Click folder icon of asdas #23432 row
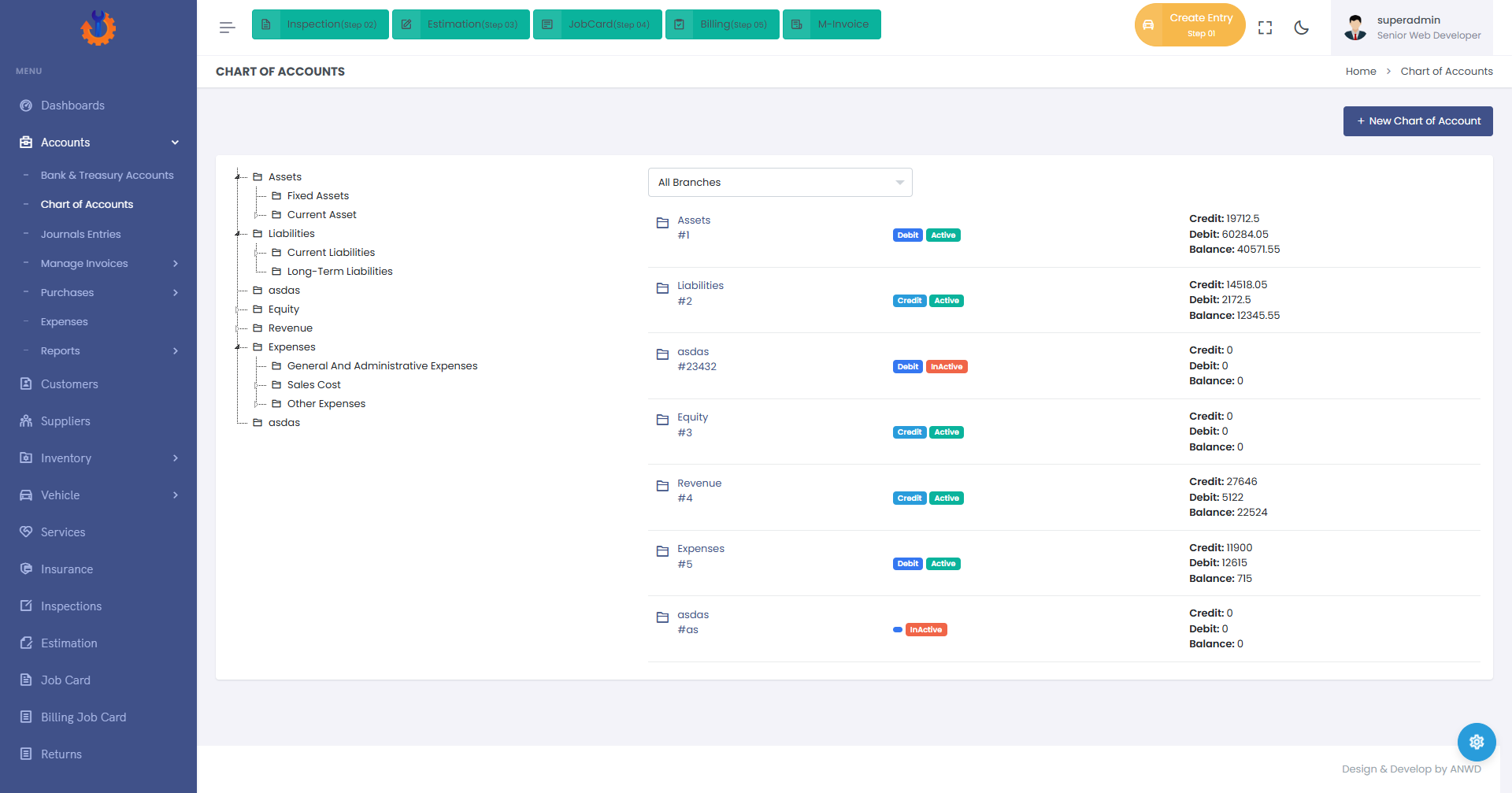 tap(663, 354)
